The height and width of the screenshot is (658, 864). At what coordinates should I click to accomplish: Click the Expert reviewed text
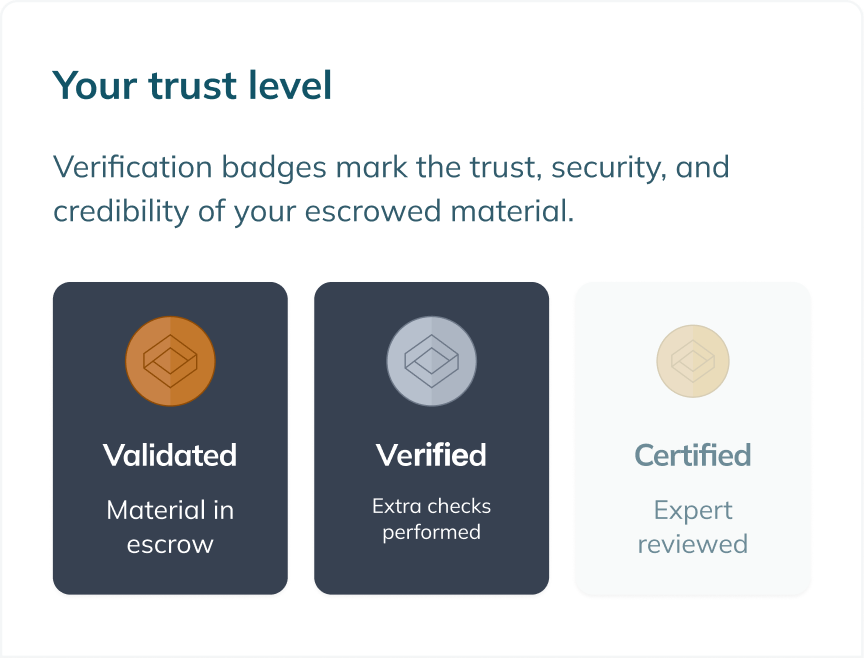(x=693, y=527)
